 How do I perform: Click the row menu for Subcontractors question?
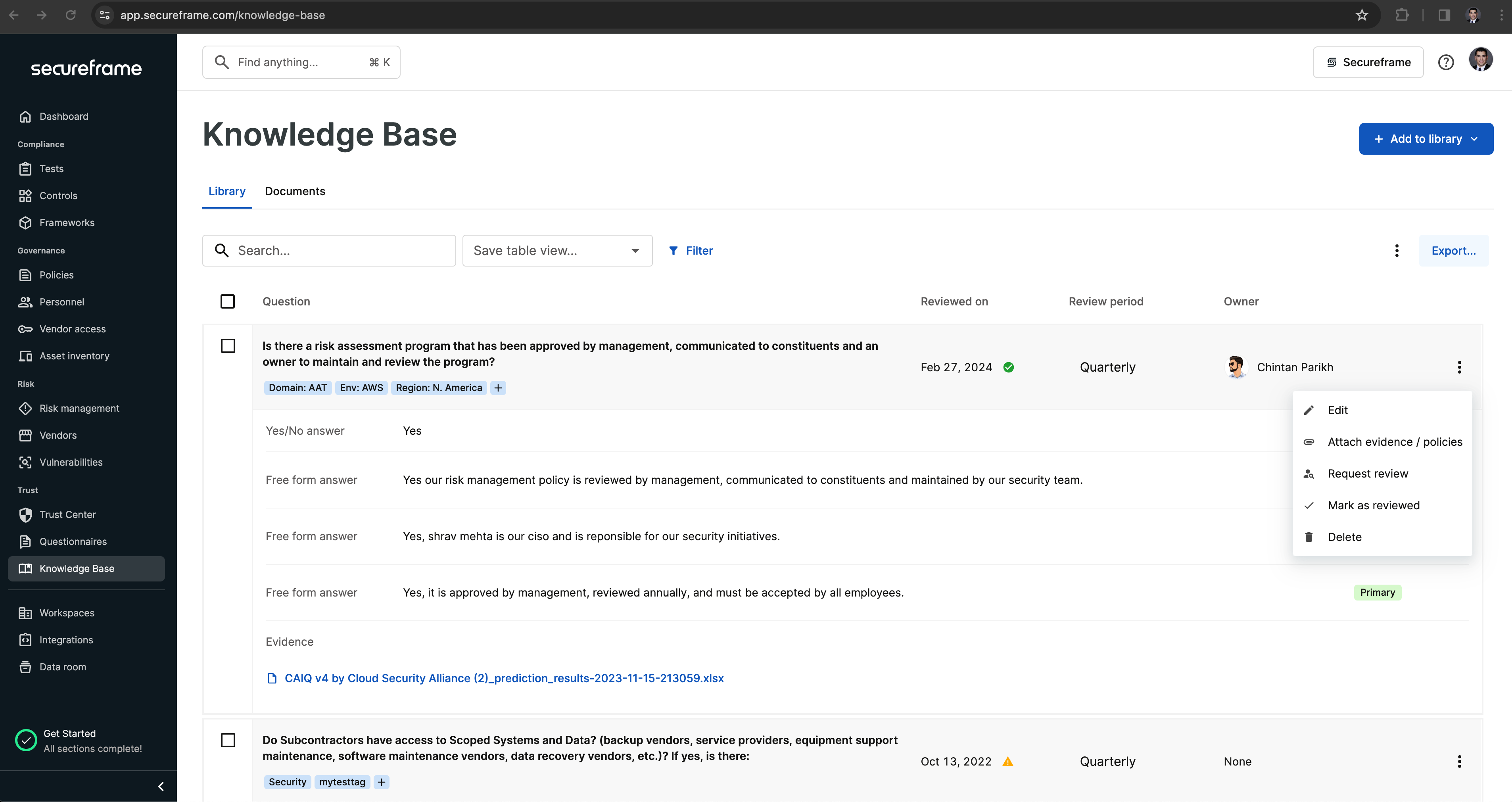click(1459, 762)
